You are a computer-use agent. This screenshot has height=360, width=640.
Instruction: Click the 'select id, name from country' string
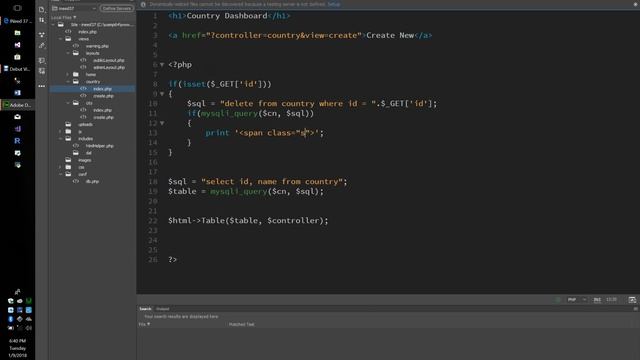pos(274,181)
